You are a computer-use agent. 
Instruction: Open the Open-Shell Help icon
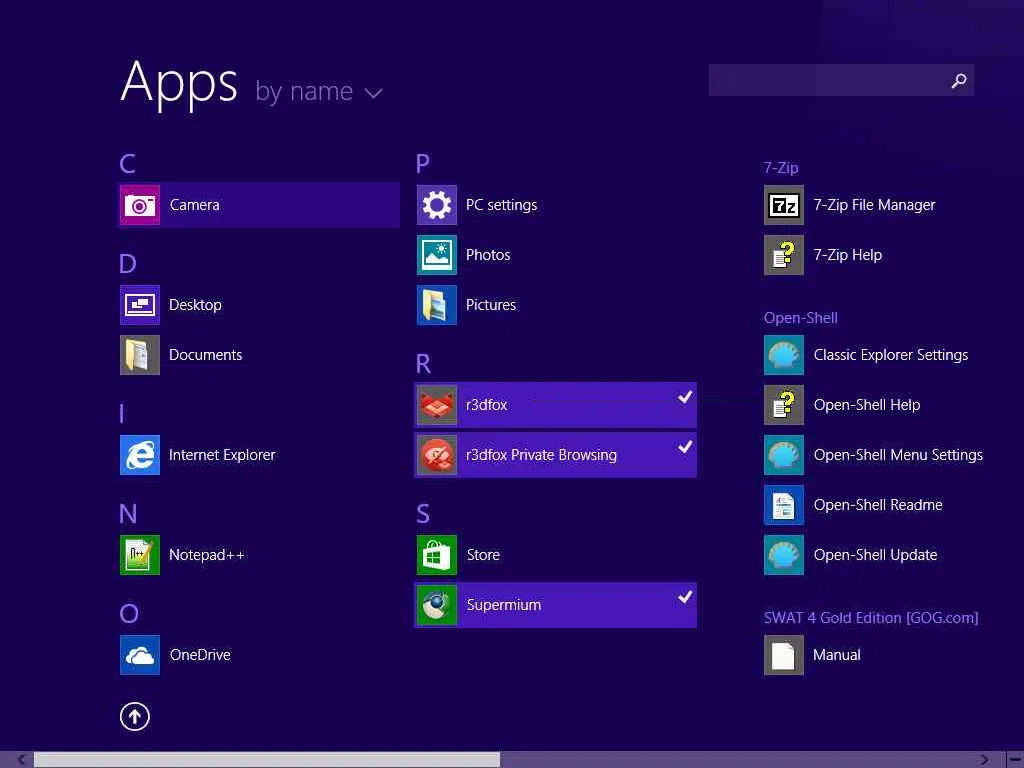coord(784,405)
